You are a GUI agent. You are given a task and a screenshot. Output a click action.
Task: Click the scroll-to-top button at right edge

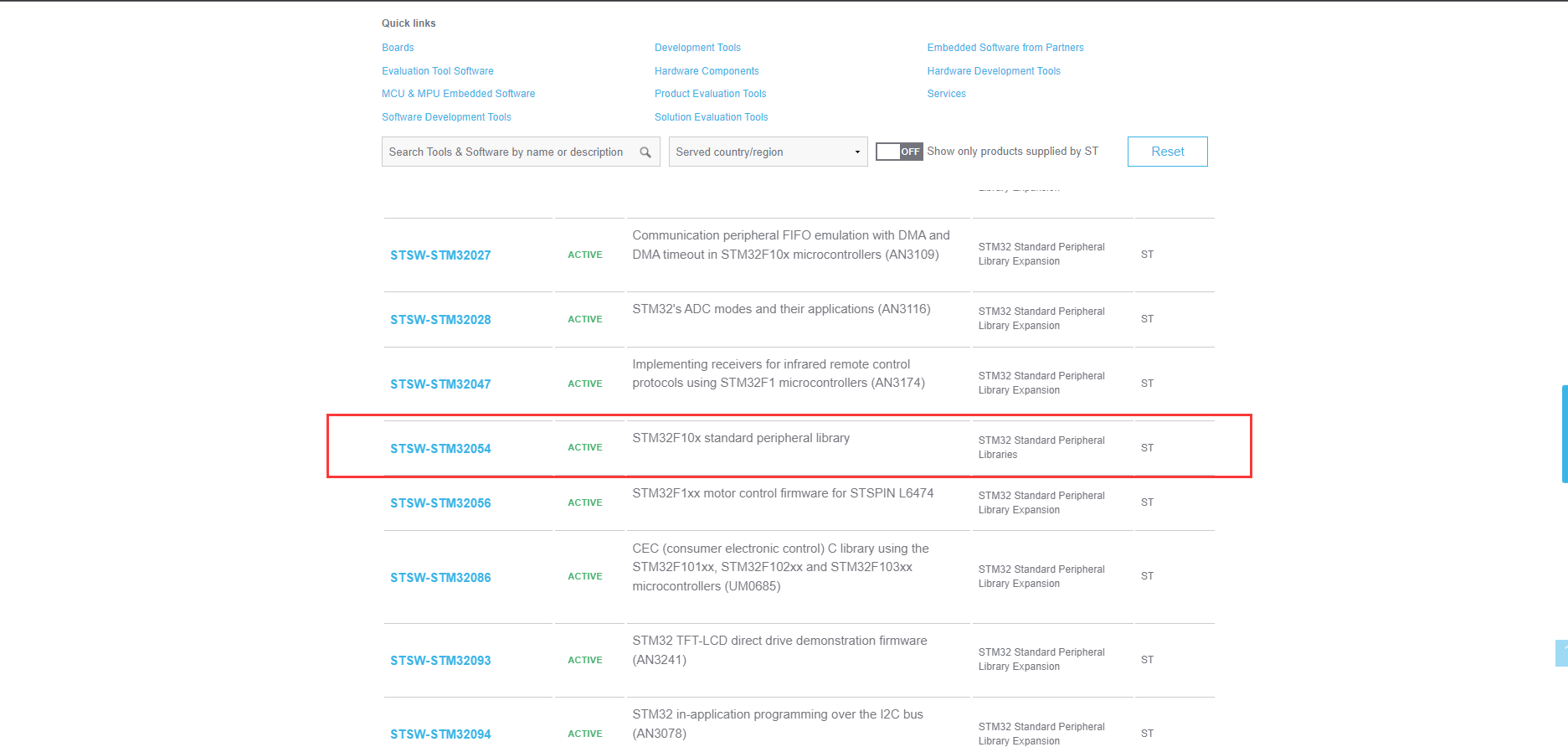[x=1561, y=653]
